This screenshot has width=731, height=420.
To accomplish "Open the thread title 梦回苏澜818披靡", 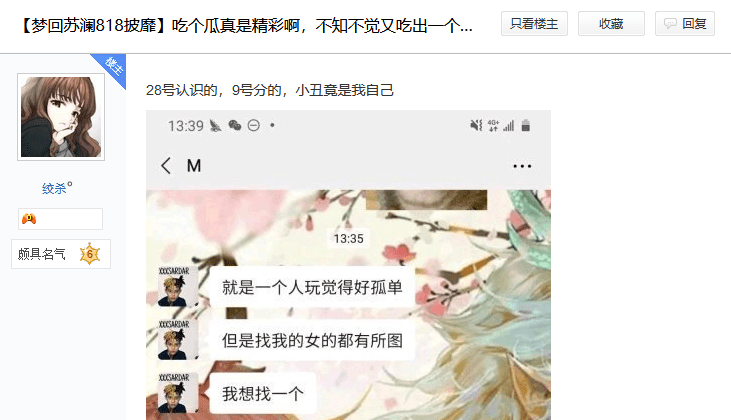I will coord(245,25).
